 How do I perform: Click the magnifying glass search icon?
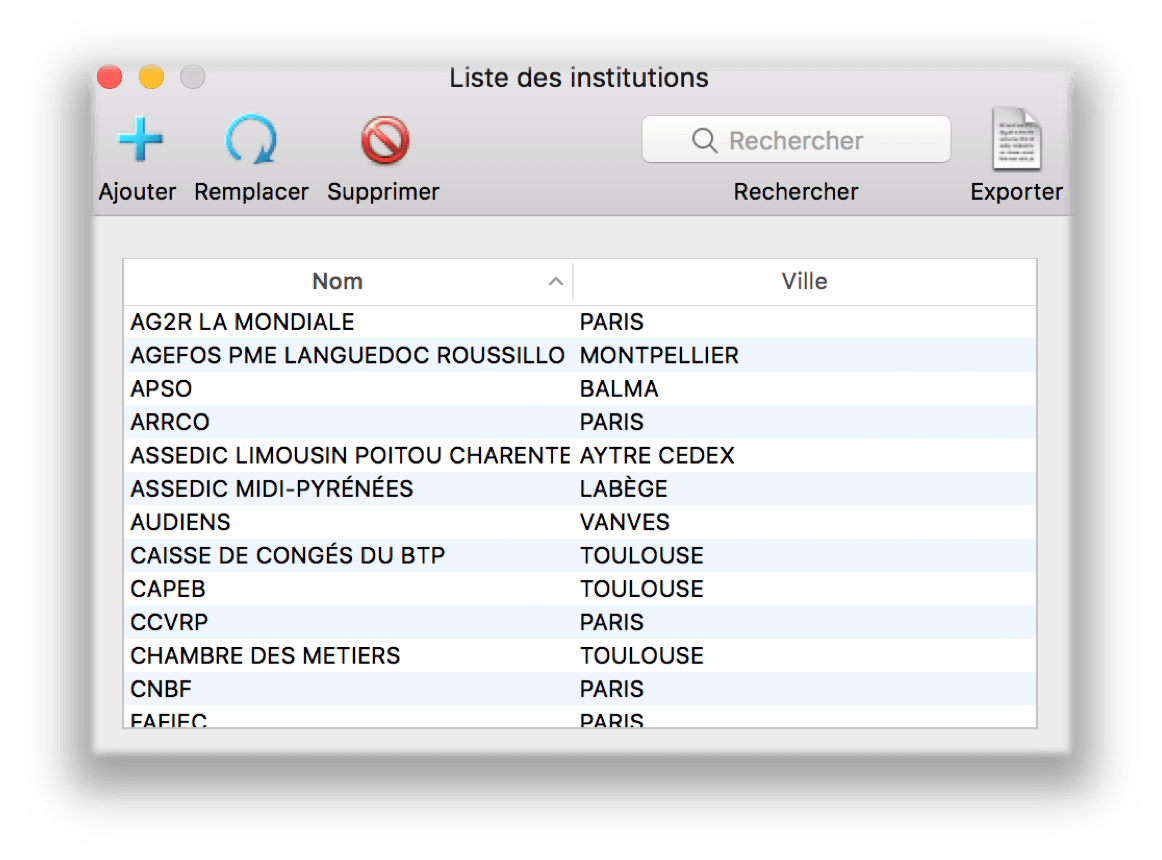tap(704, 140)
